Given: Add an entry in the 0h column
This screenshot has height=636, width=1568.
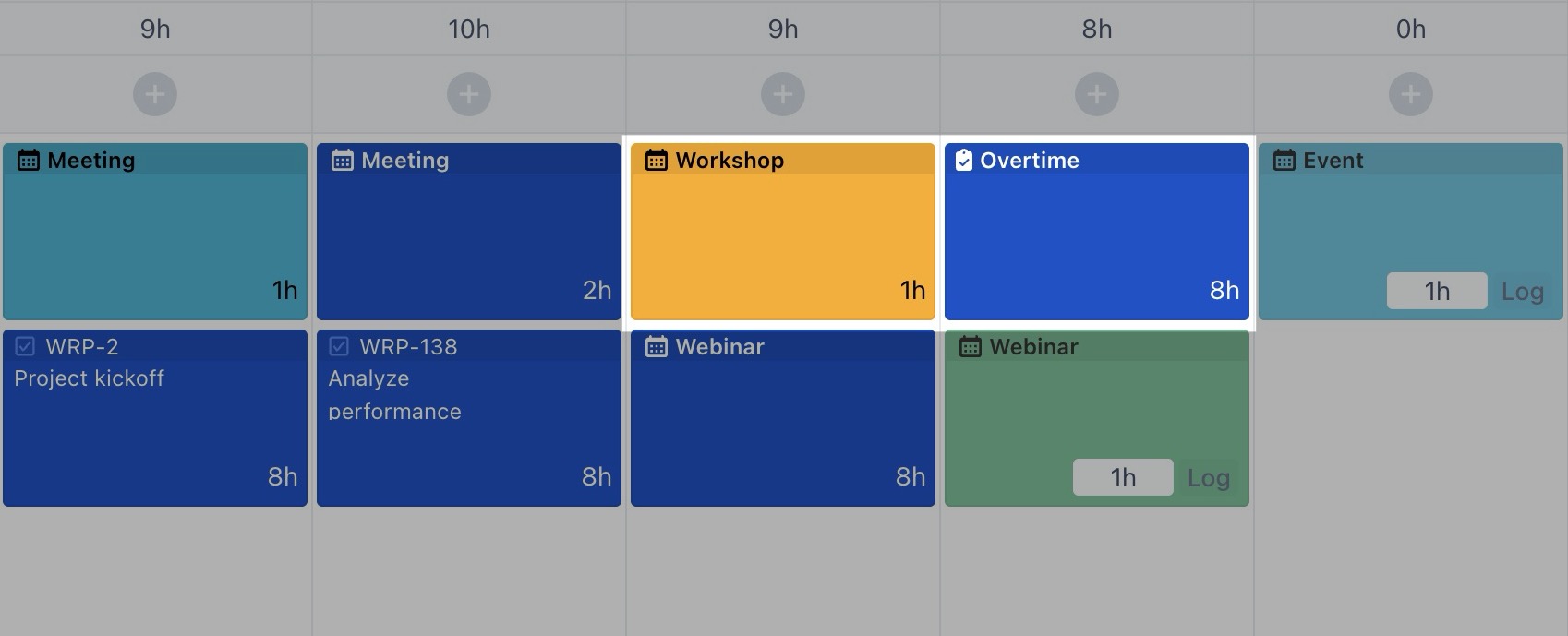Looking at the screenshot, I should pyautogui.click(x=1411, y=94).
